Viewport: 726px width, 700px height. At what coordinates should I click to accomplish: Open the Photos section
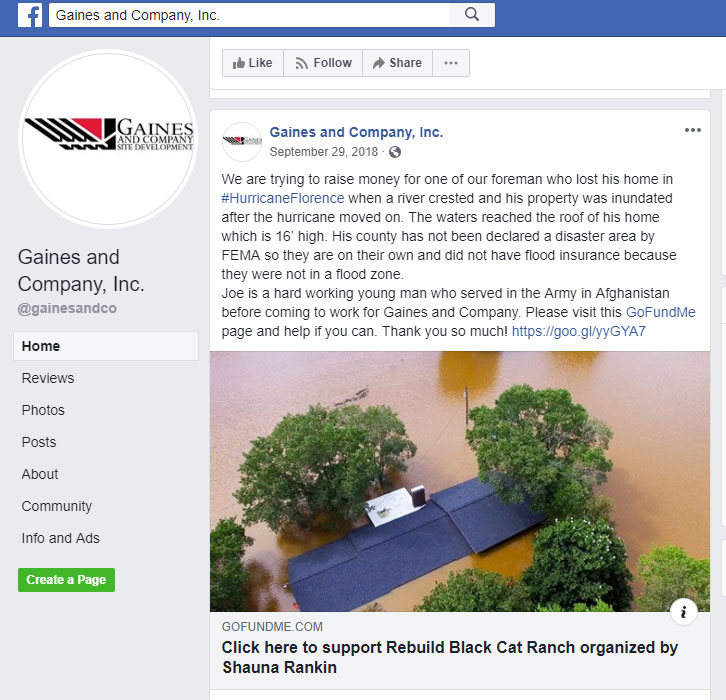point(43,410)
